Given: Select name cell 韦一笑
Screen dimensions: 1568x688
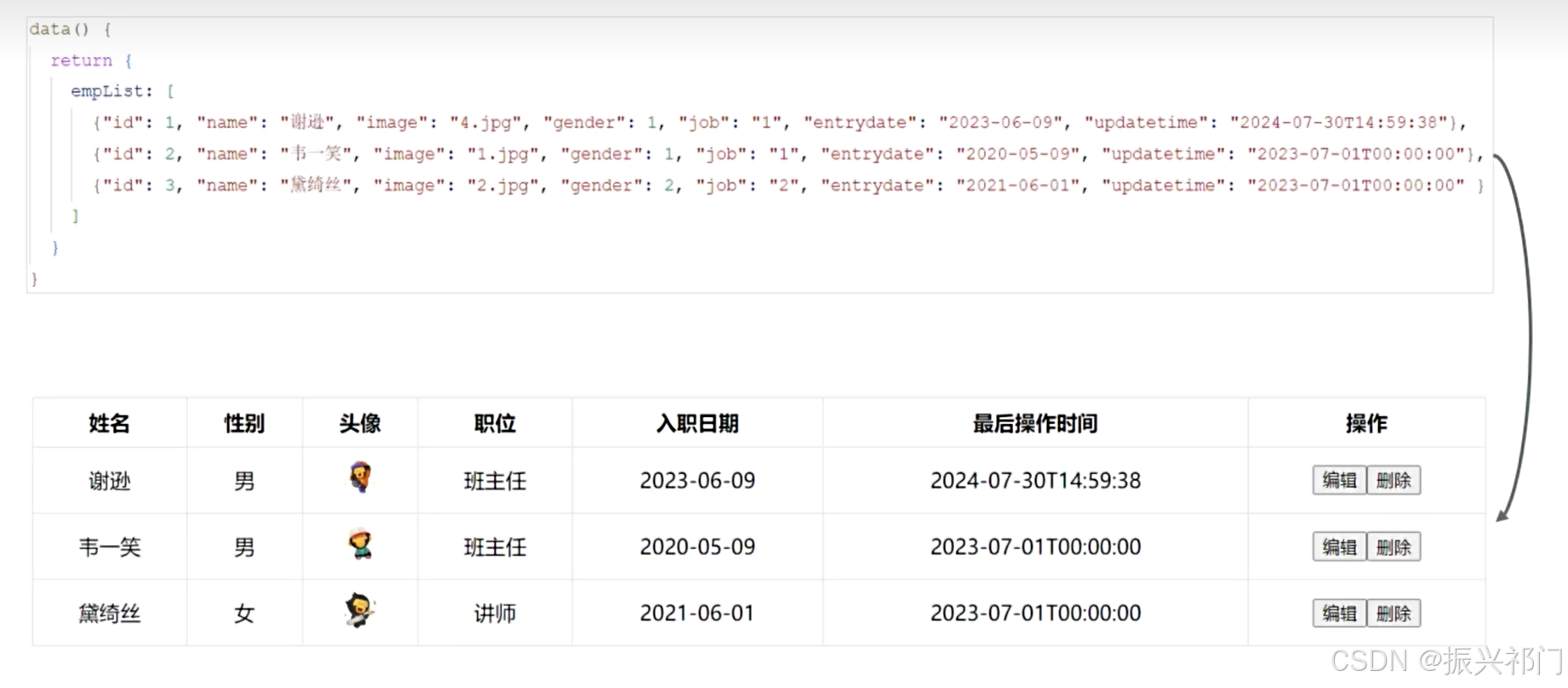Looking at the screenshot, I should click(x=109, y=547).
